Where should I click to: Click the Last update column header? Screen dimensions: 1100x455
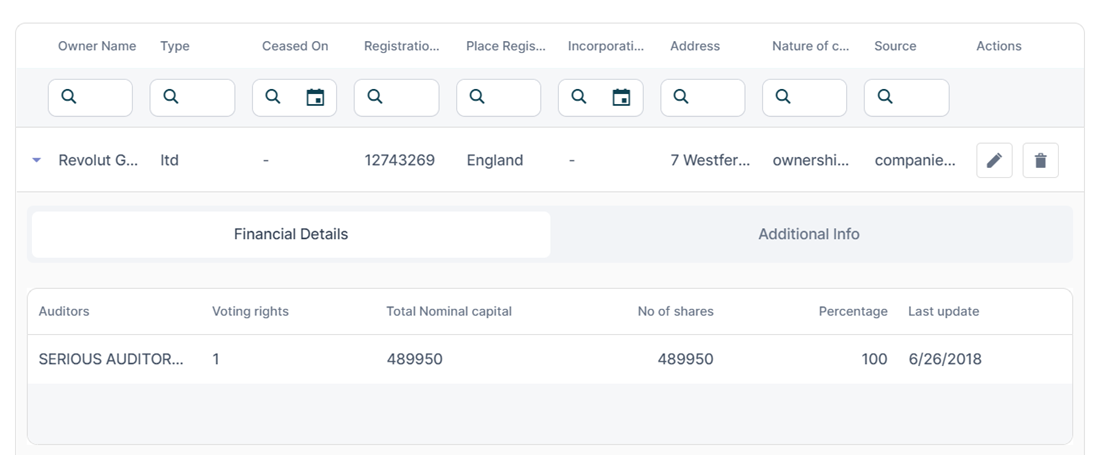click(943, 311)
